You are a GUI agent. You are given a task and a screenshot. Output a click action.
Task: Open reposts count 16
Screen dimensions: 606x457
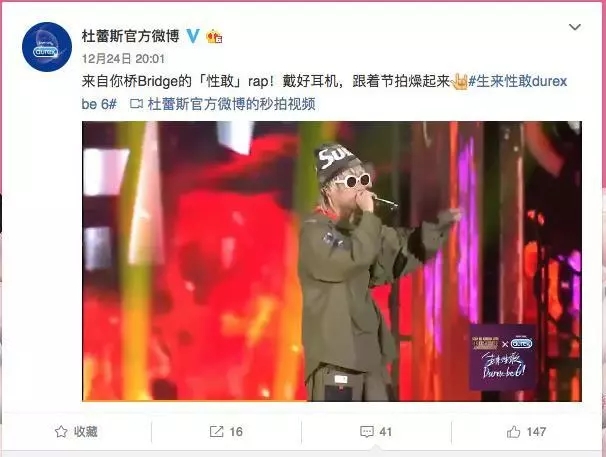point(236,431)
